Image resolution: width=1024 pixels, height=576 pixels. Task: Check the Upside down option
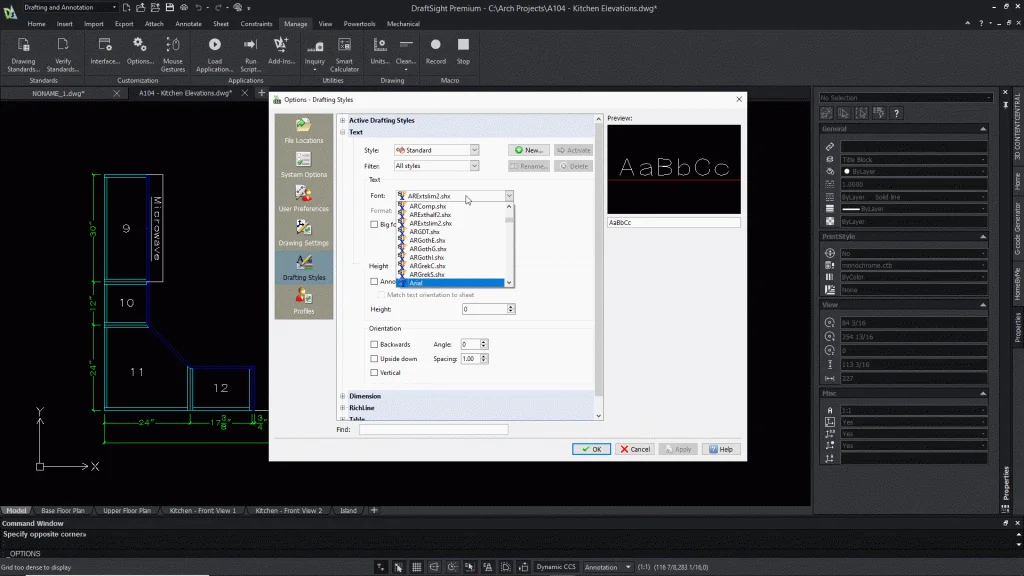[x=374, y=358]
